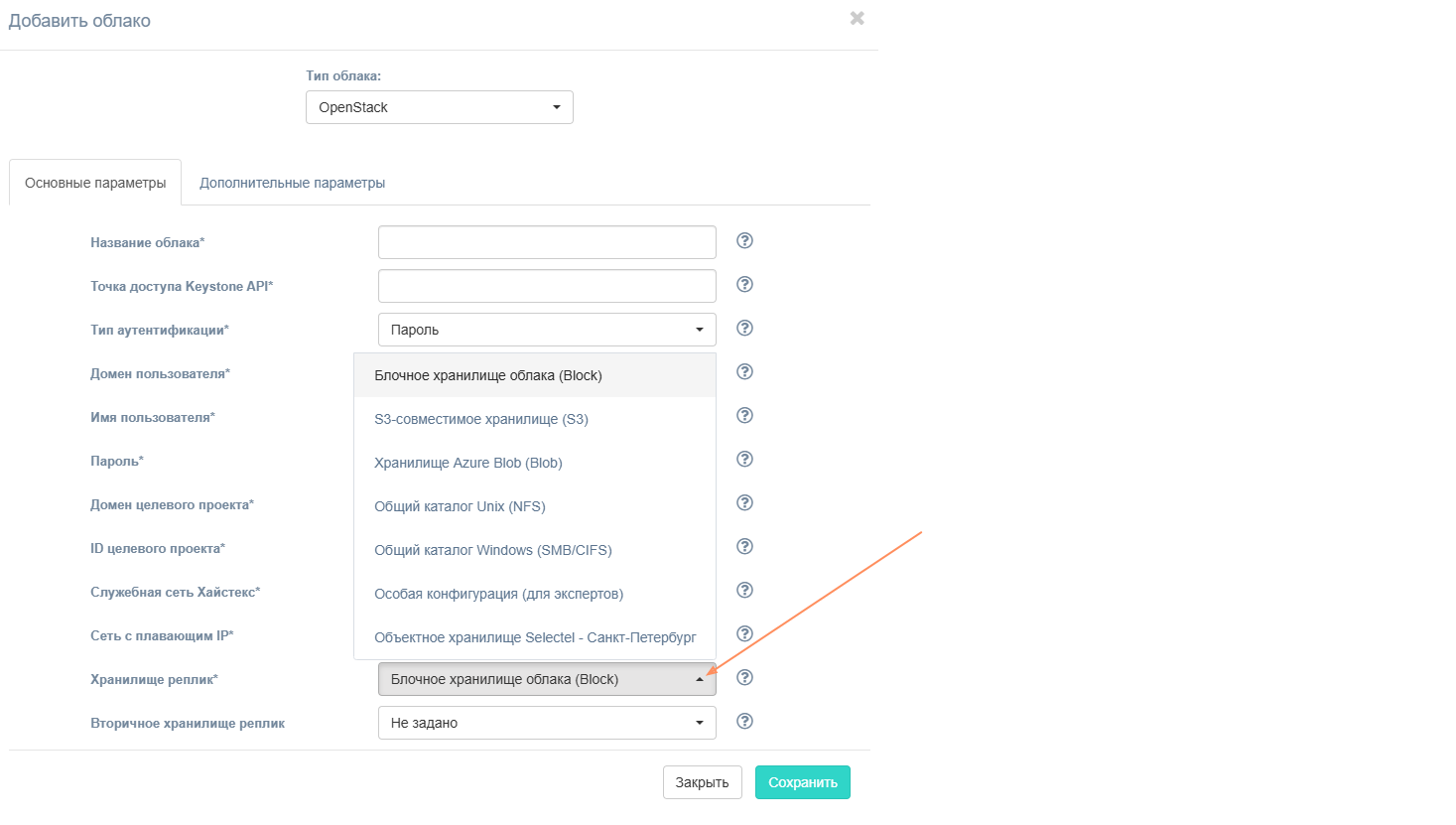
Task: Open help for Keystone API endpoint field
Action: 744,284
